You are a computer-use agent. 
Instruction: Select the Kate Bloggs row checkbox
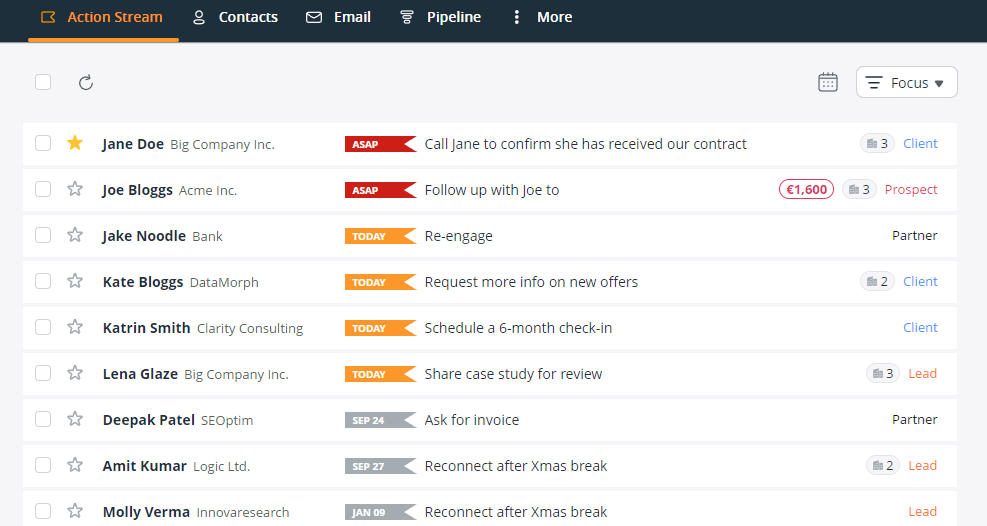pos(43,281)
